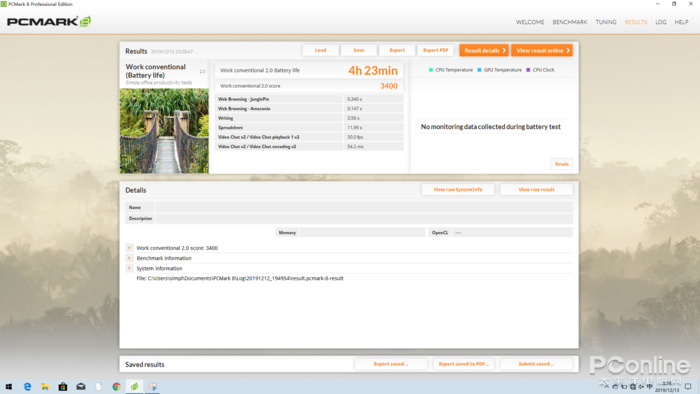Select the Web Browsing - JunglePin row
Screen dimensions: 700x394
(309, 99)
